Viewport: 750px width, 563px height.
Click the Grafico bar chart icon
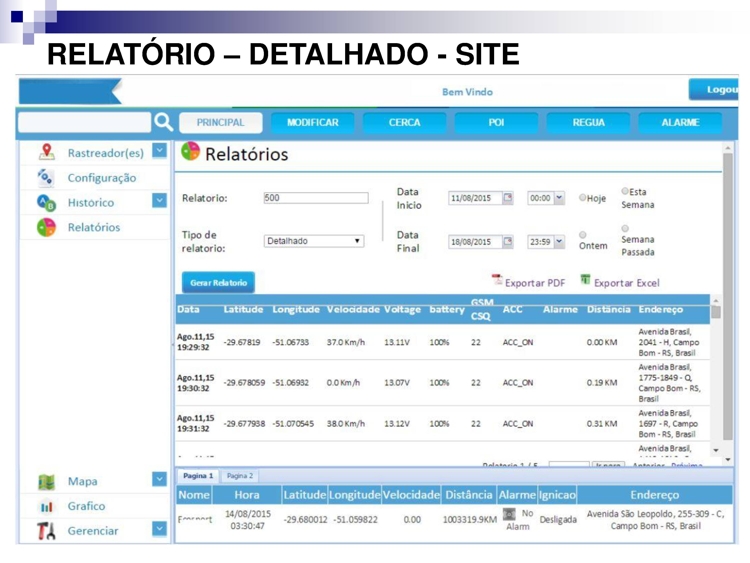click(44, 507)
